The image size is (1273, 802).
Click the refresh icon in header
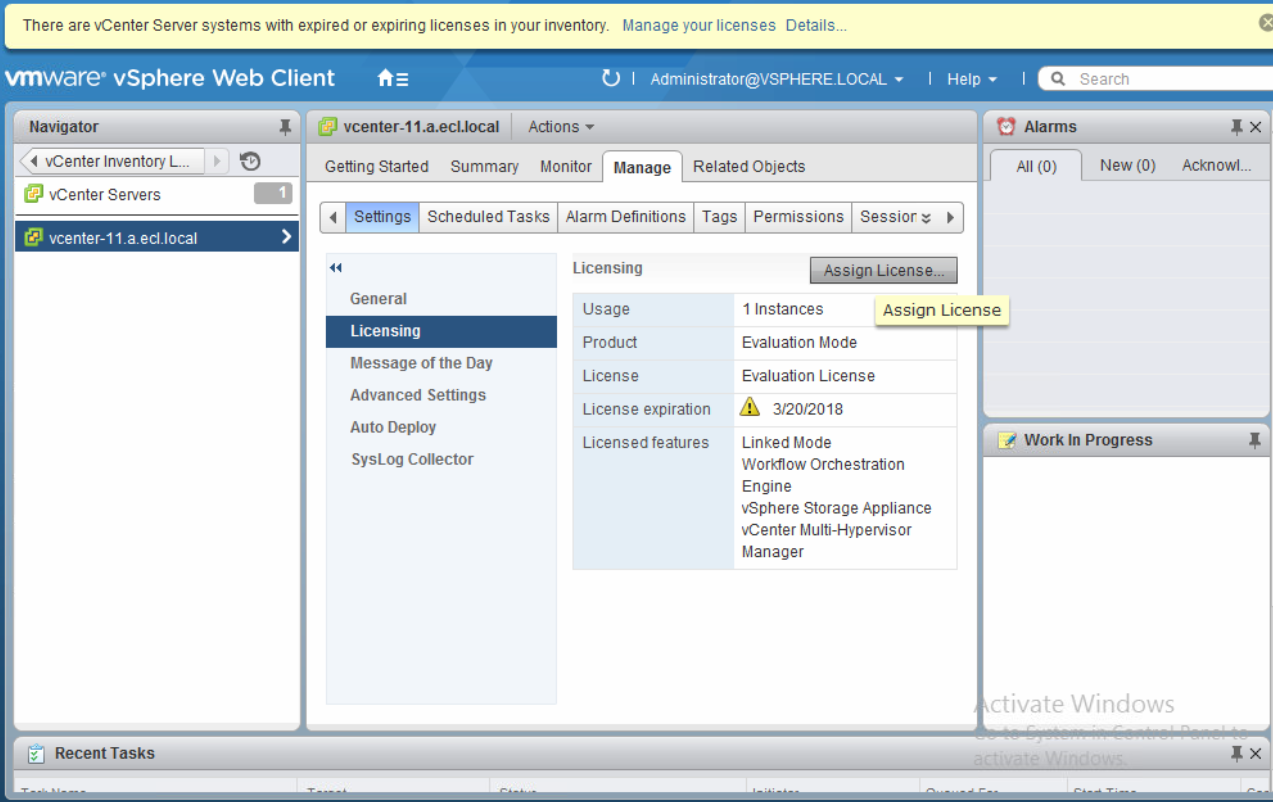[610, 78]
